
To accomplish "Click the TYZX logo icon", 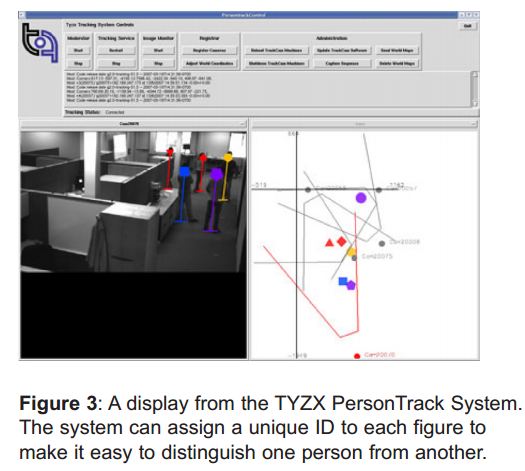I will click(x=40, y=43).
